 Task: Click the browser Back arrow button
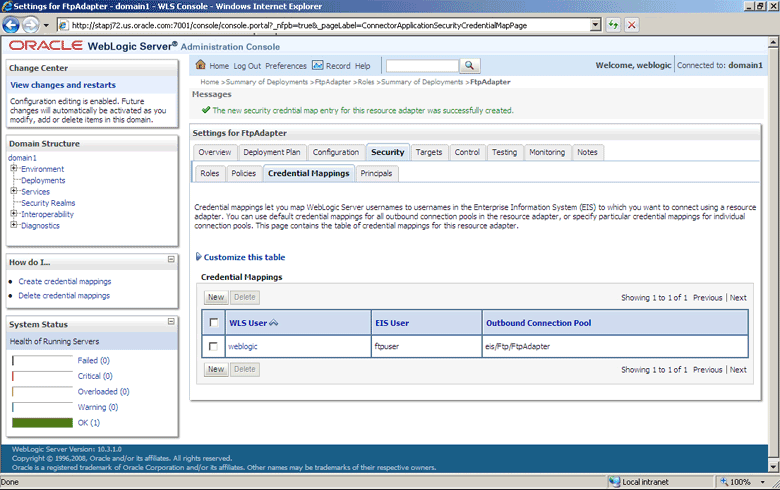point(13,24)
